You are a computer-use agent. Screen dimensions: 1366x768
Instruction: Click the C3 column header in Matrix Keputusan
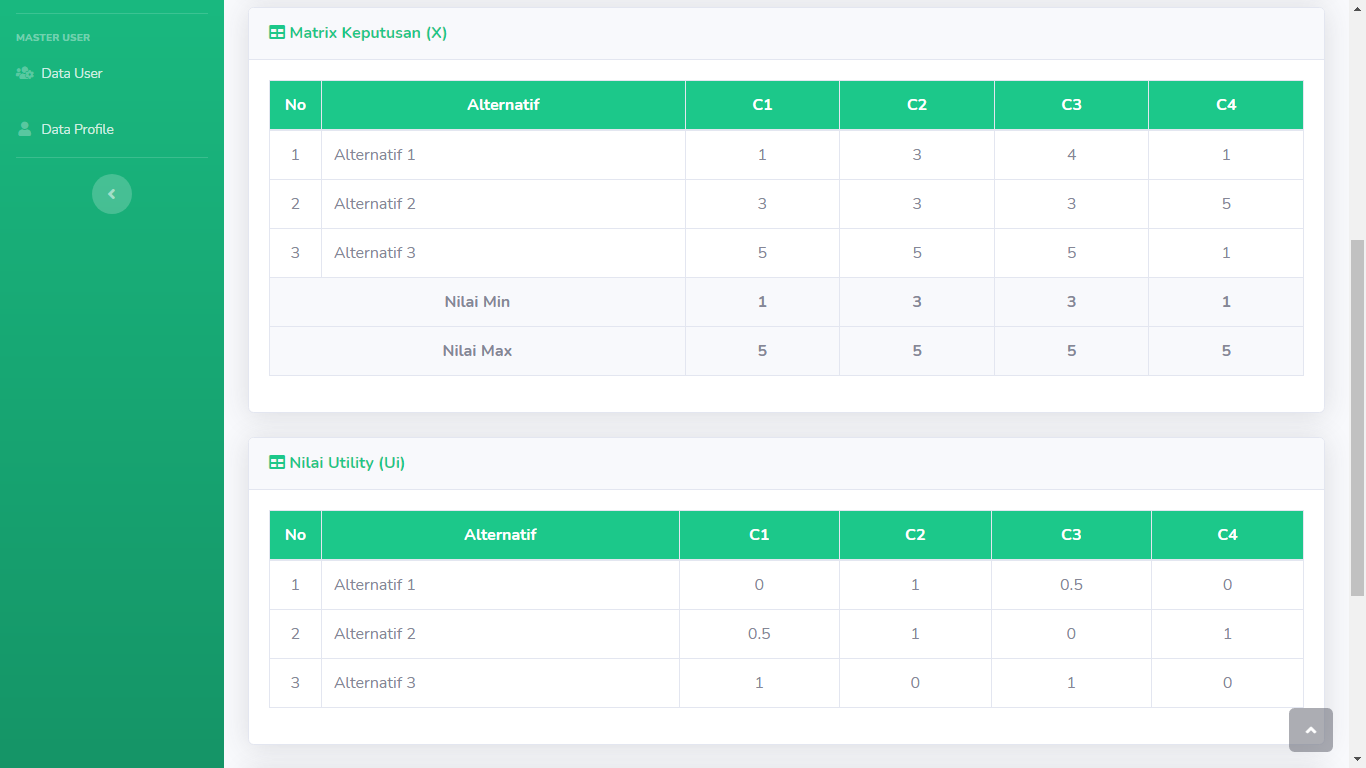[x=1071, y=105]
